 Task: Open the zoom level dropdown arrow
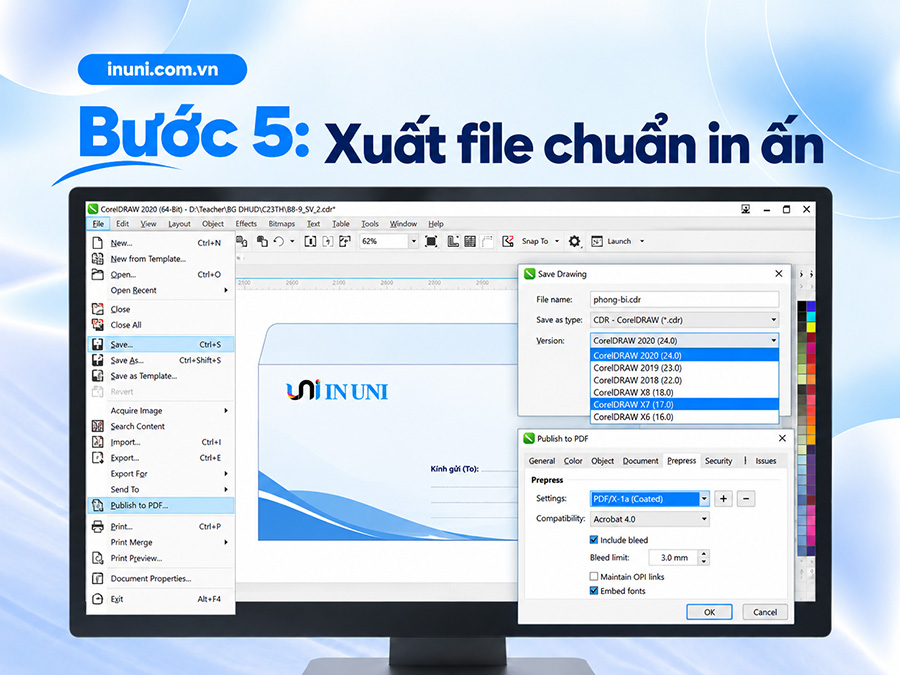click(413, 241)
